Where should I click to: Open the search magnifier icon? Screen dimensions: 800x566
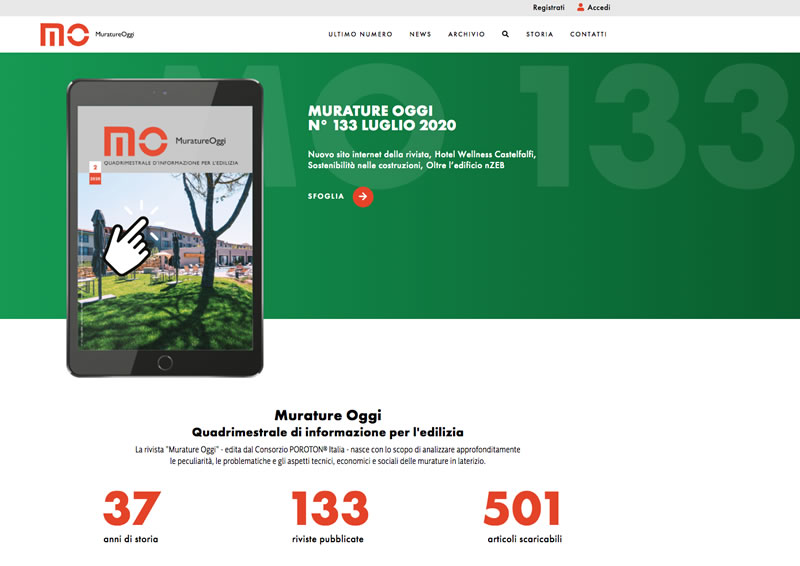pos(505,34)
